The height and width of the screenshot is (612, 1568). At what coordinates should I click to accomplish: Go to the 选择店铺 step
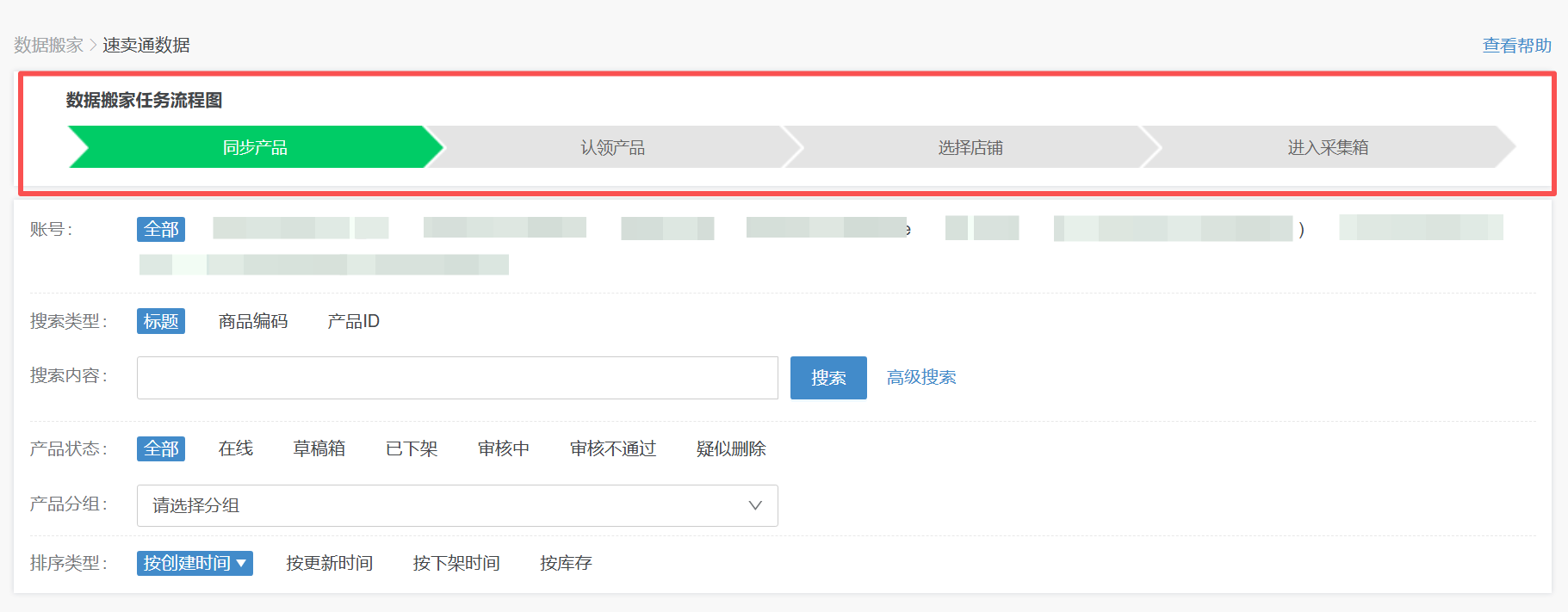970,147
